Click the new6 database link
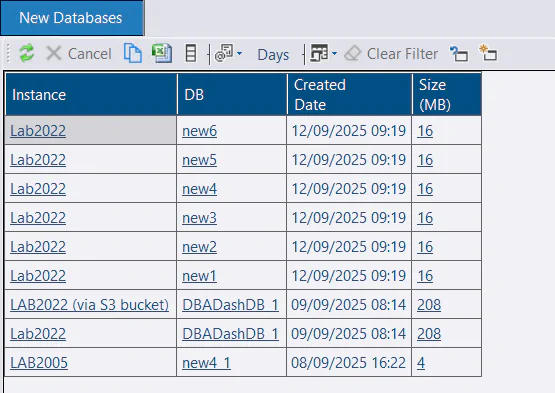This screenshot has height=393, width=555. coord(199,131)
